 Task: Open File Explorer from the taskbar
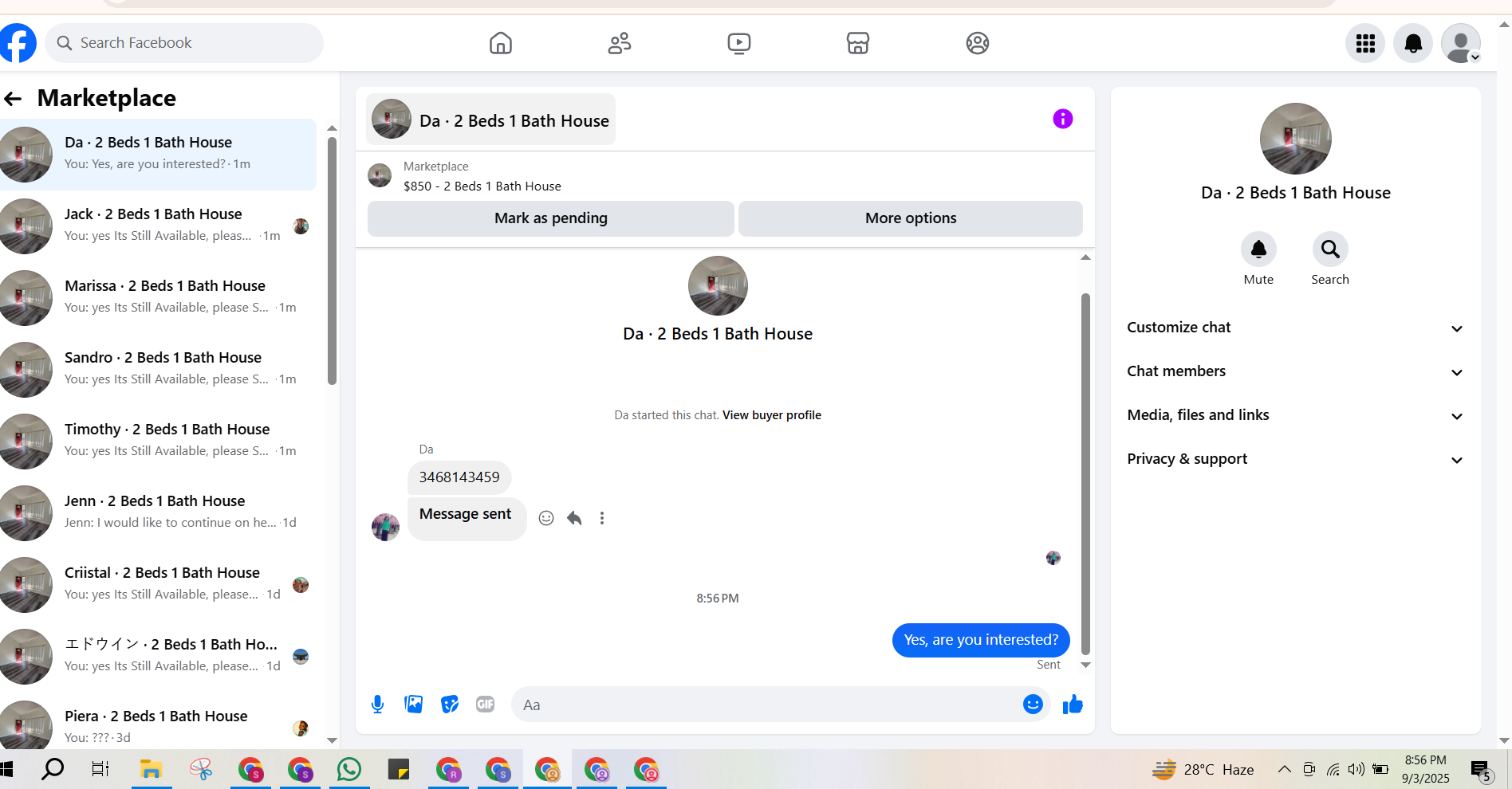pyautogui.click(x=151, y=769)
